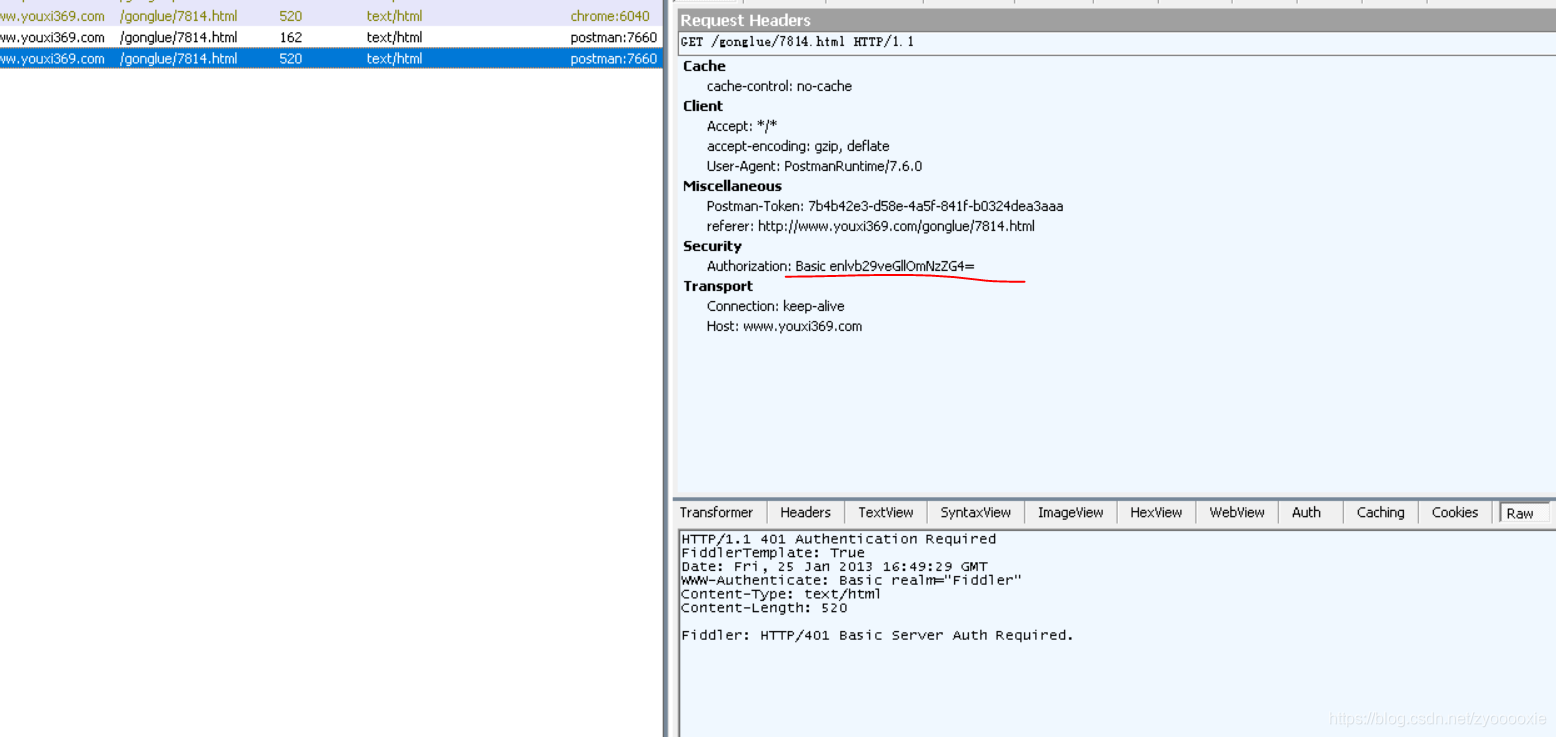The width and height of the screenshot is (1556, 737).
Task: Click the Content-Length: 520 response line
Action: (764, 608)
